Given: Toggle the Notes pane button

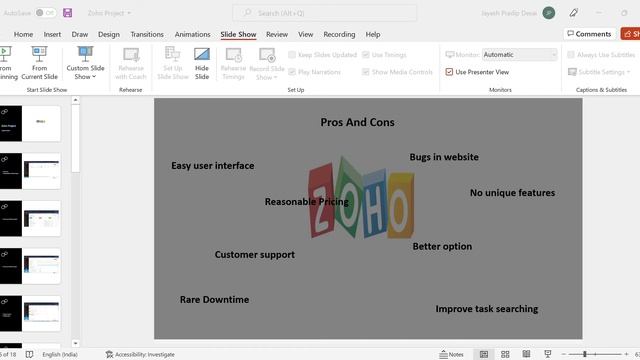Looking at the screenshot, I should [451, 354].
